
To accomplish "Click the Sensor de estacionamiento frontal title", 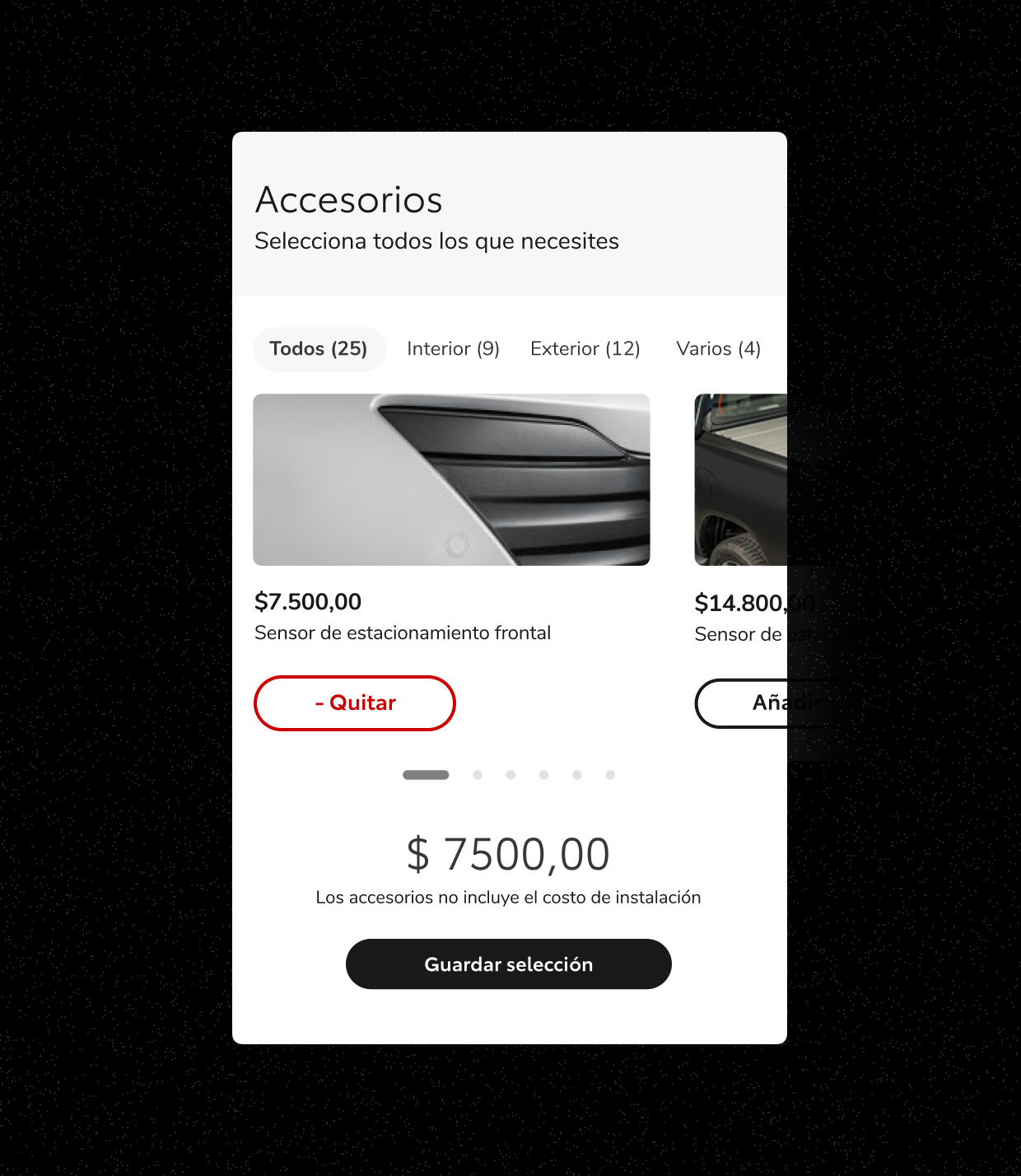I will (403, 633).
